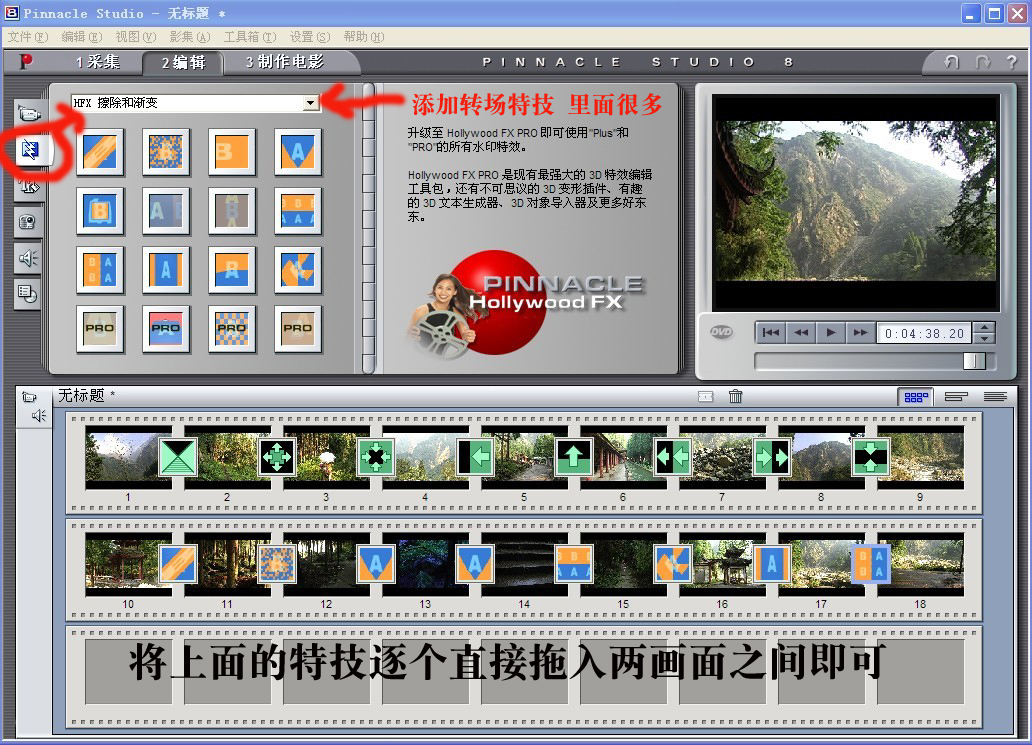Switch to the 3 制作电影 tab
This screenshot has height=745, width=1032.
click(285, 62)
